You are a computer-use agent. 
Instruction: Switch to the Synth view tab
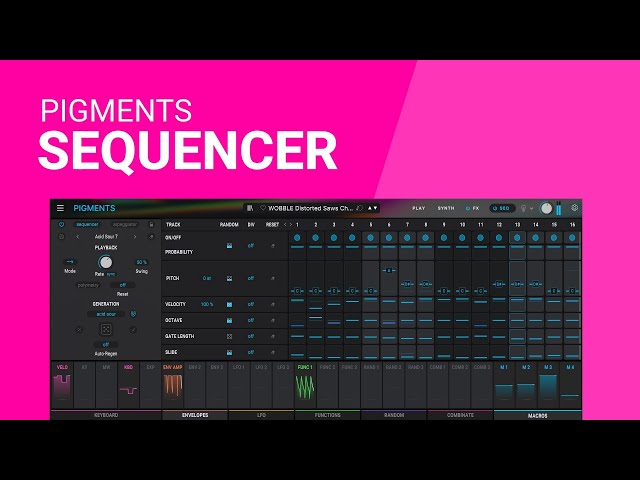coord(446,208)
